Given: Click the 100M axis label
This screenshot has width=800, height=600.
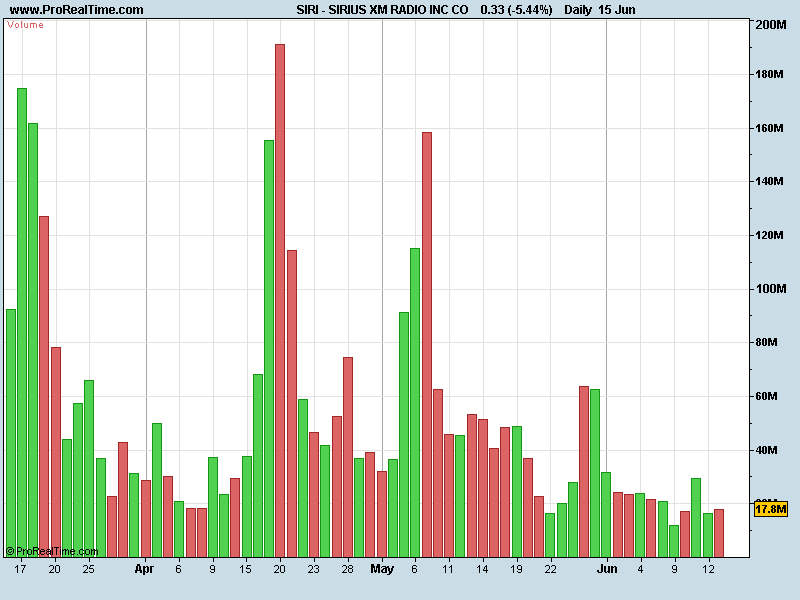Looking at the screenshot, I should [x=770, y=289].
